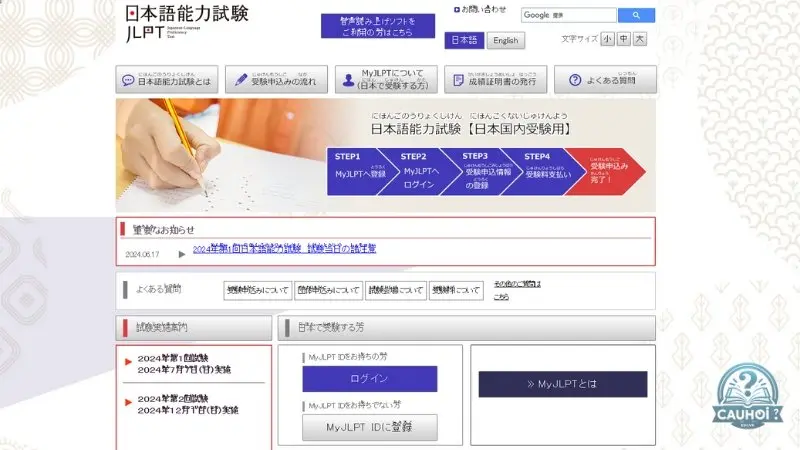This screenshot has height=450, width=800.
Task: Click the 日本で受験する方 section header
Action: coord(466,328)
